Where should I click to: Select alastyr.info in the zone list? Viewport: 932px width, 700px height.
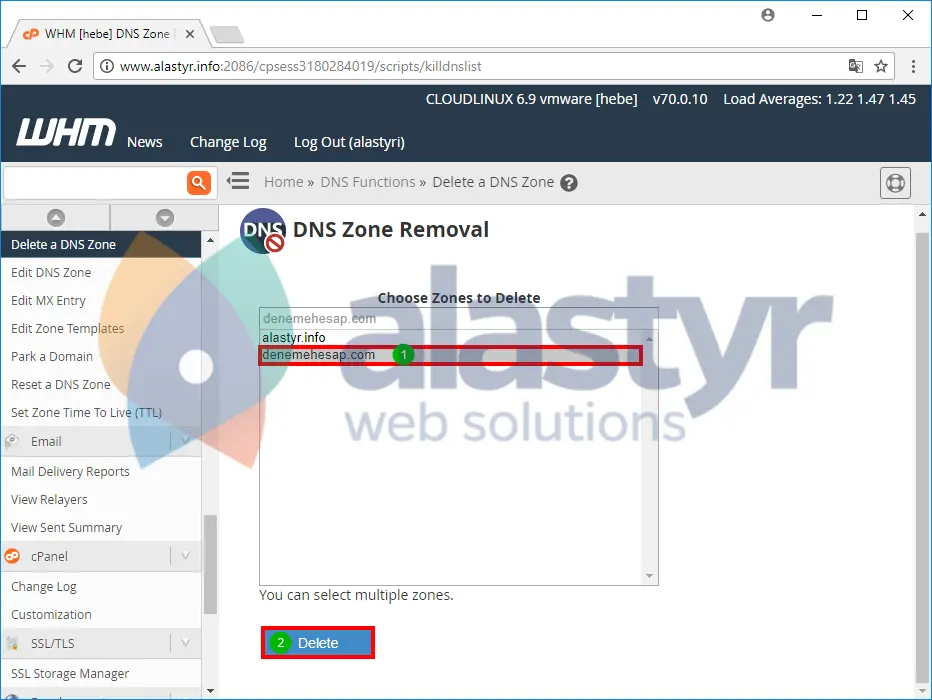[x=451, y=338]
